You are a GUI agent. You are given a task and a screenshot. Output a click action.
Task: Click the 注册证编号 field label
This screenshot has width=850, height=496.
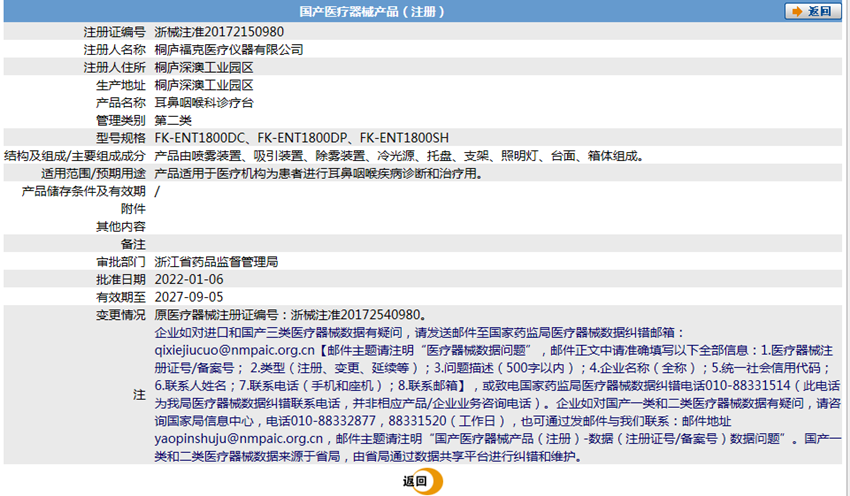[114, 32]
